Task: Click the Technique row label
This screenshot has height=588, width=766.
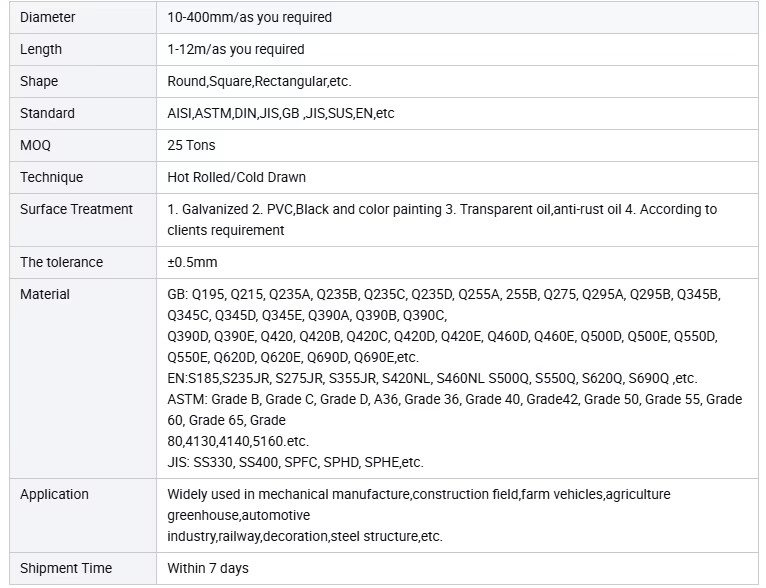Action: [x=51, y=177]
